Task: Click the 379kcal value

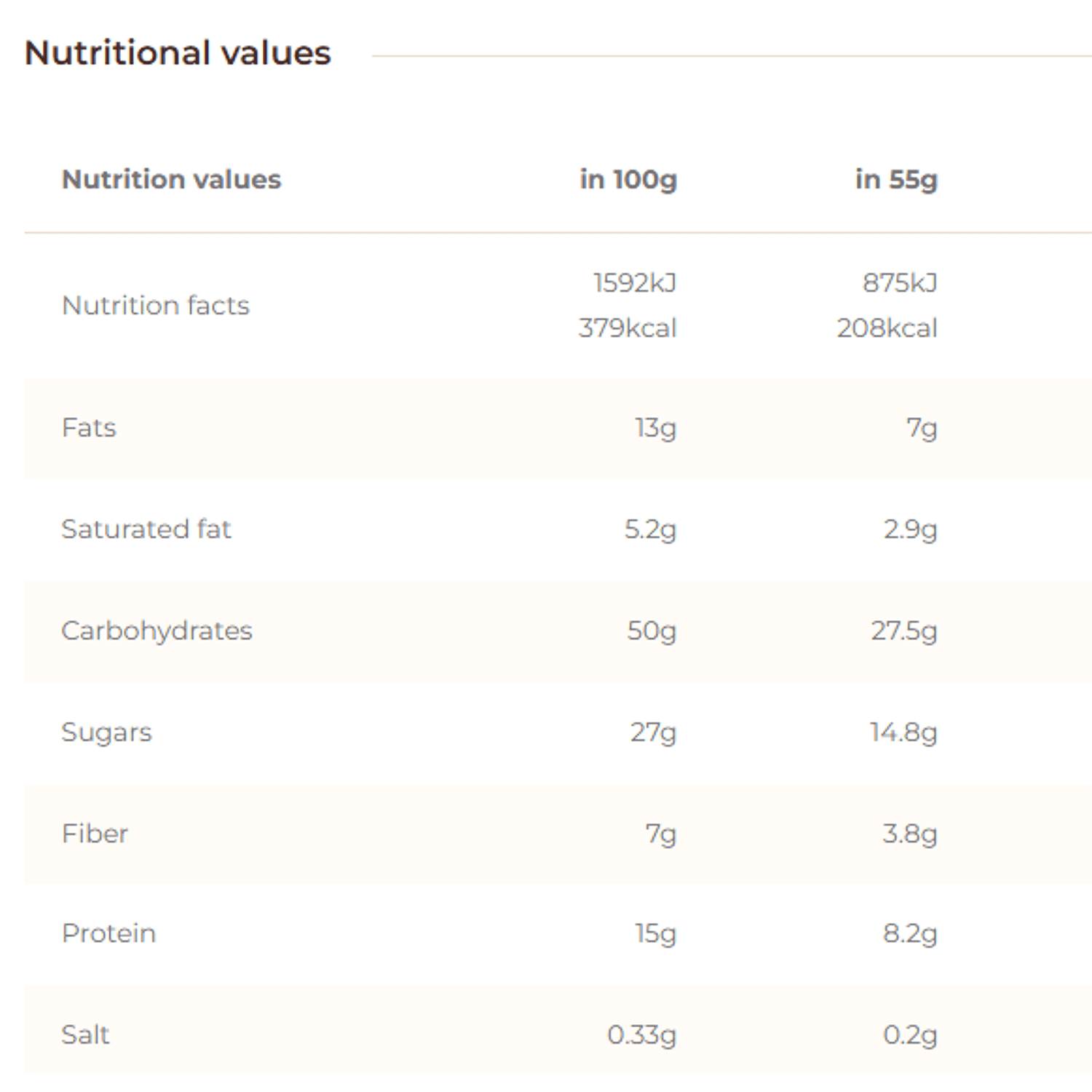Action: click(x=628, y=328)
